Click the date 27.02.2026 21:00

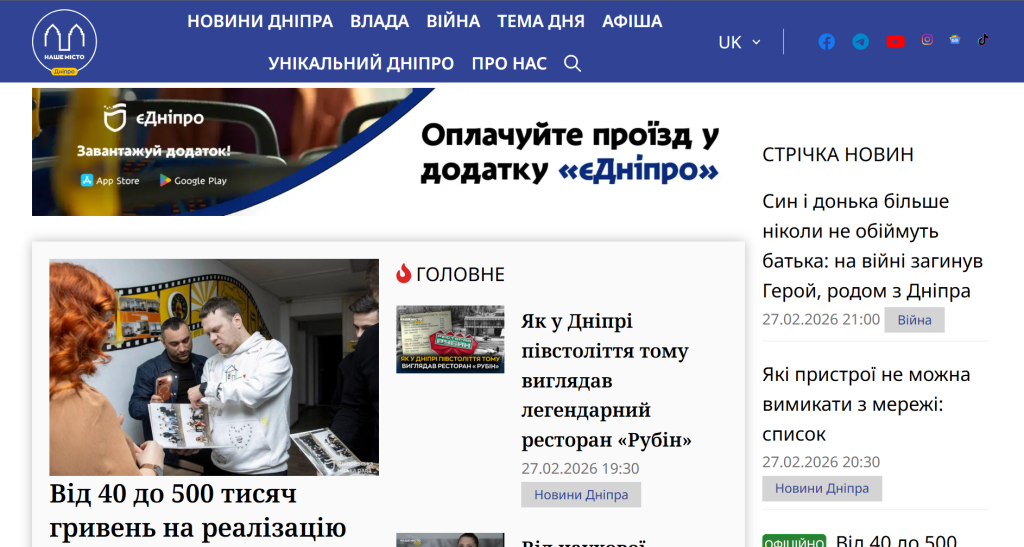(821, 319)
